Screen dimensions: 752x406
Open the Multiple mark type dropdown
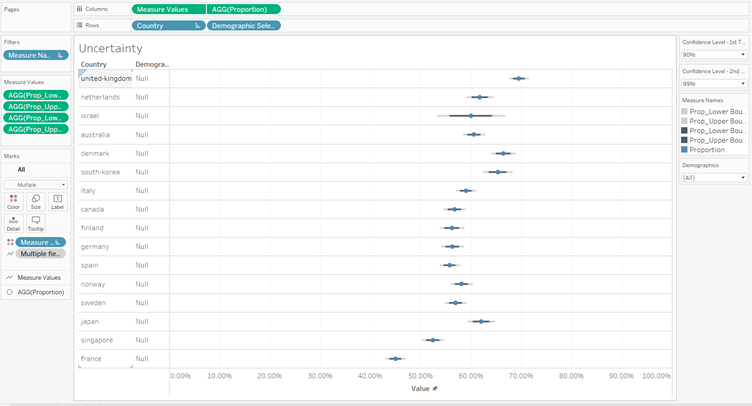pos(36,185)
